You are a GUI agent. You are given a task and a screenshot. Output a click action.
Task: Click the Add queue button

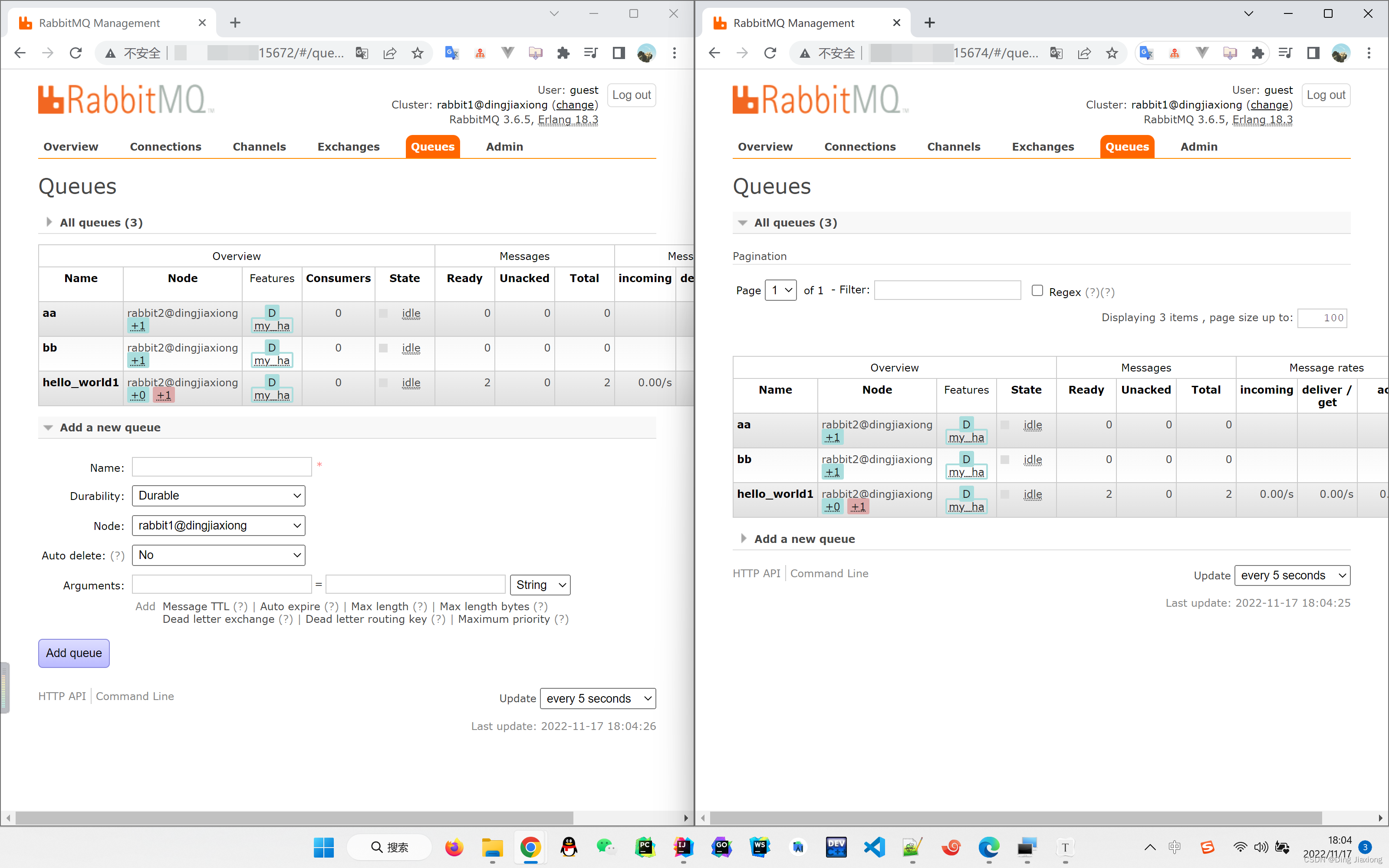(x=74, y=653)
